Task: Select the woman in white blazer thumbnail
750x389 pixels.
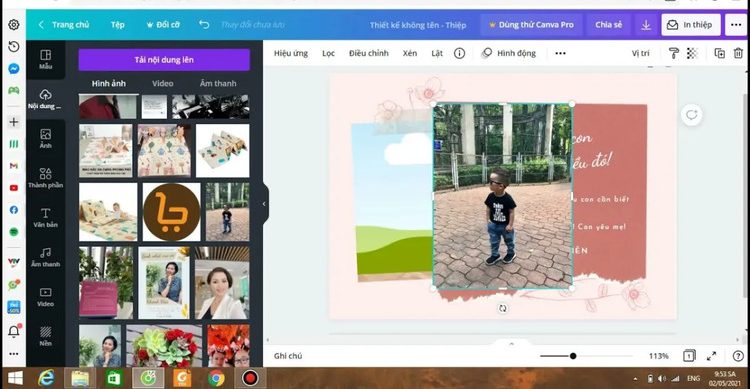Action: click(x=222, y=283)
